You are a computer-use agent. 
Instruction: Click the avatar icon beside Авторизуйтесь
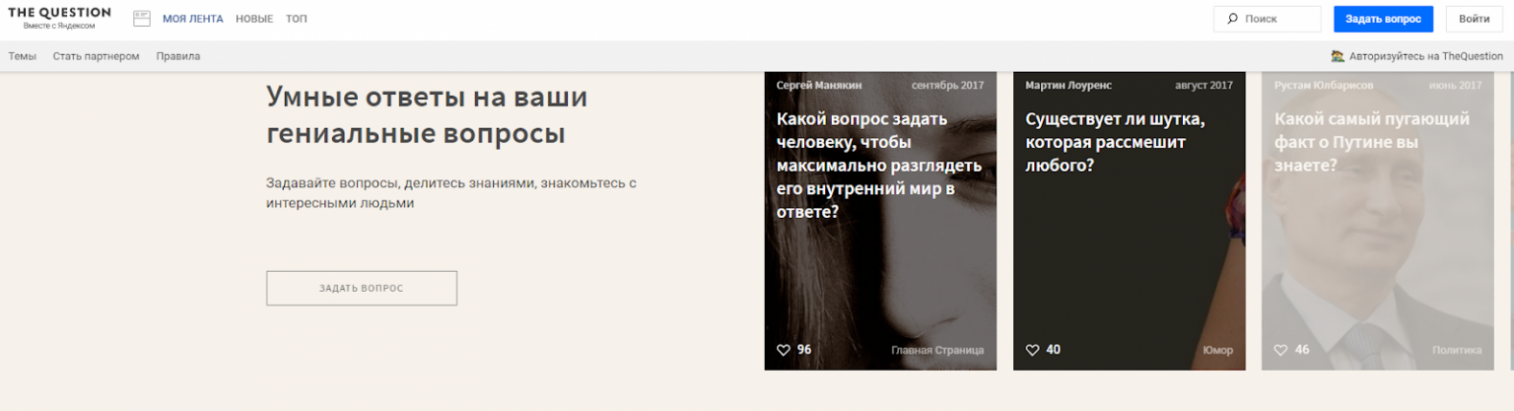point(1338,56)
